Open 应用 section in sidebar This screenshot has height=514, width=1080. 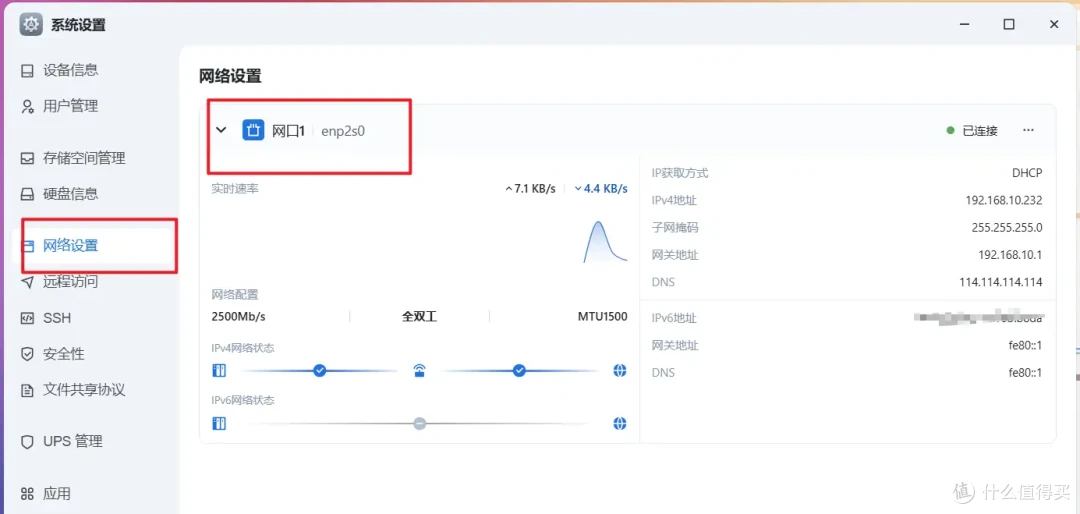(x=56, y=494)
